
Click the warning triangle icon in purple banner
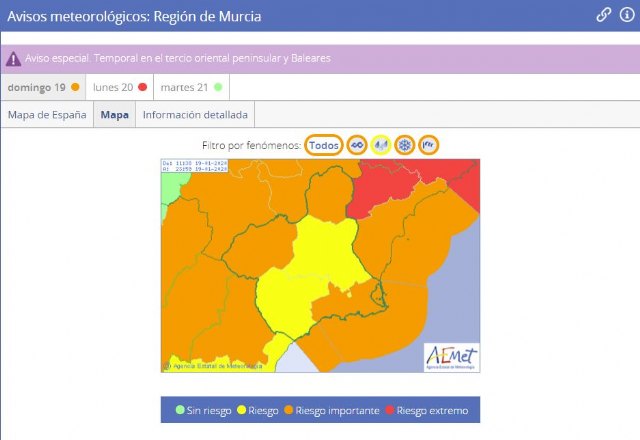(13, 59)
